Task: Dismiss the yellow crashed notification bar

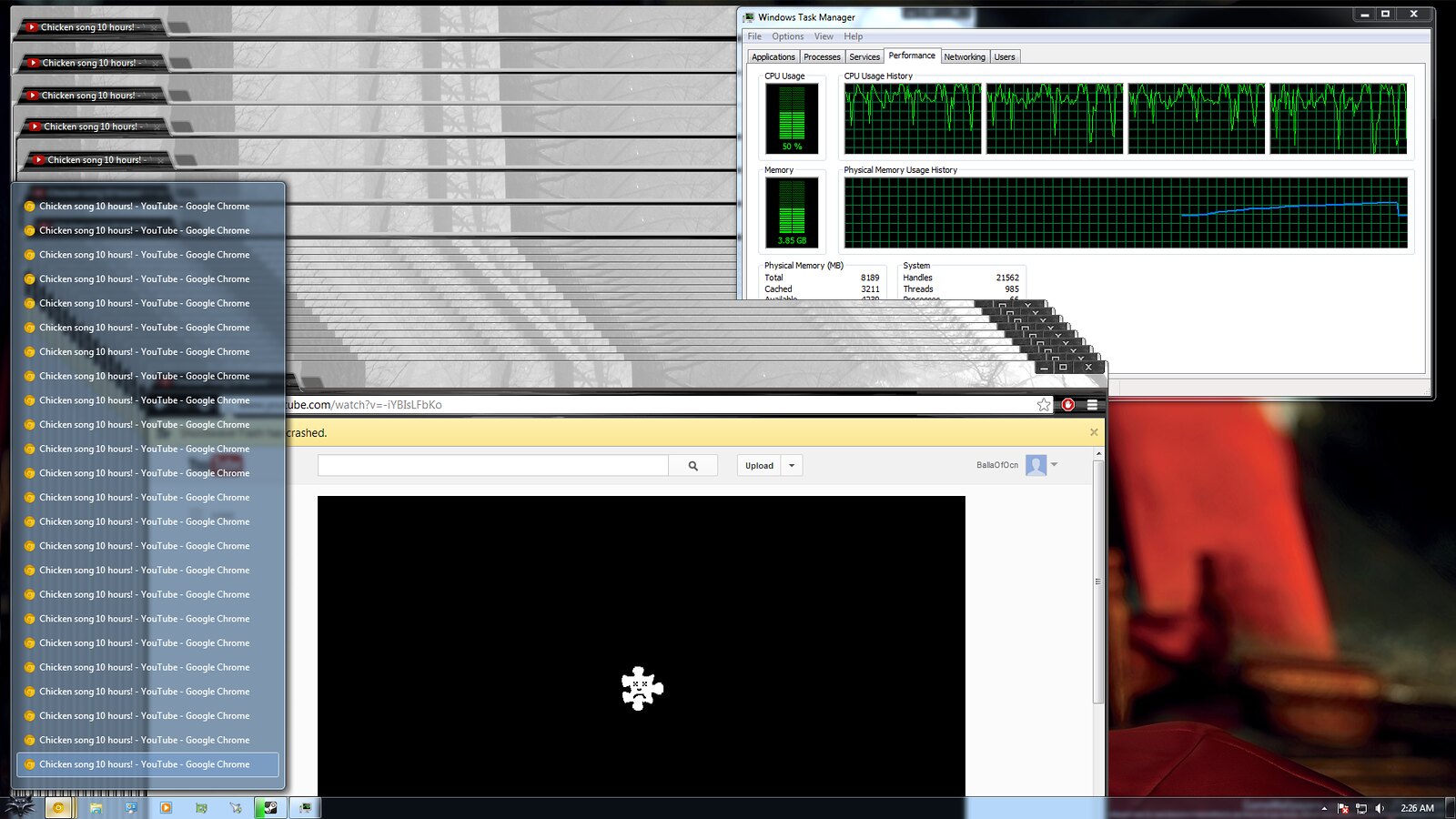Action: tap(1094, 432)
